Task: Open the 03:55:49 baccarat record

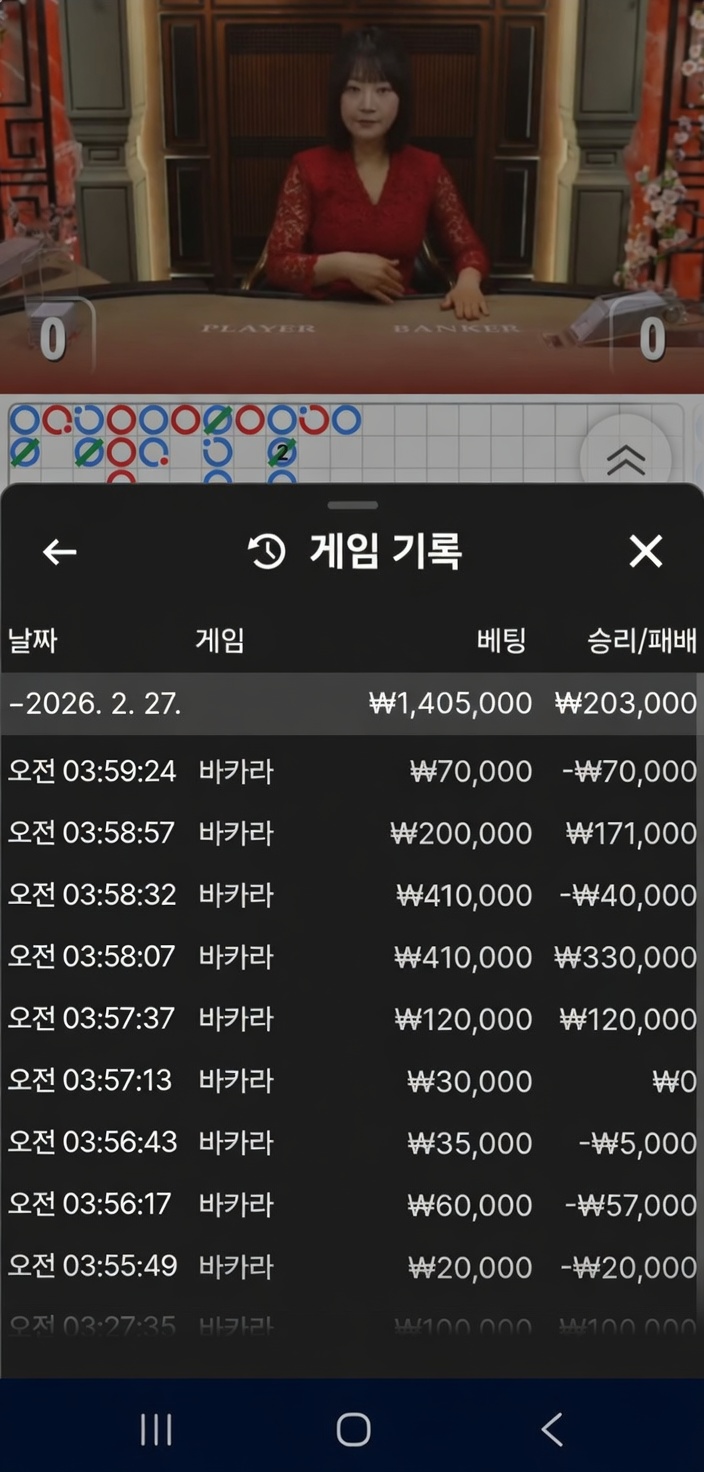Action: (350, 1267)
